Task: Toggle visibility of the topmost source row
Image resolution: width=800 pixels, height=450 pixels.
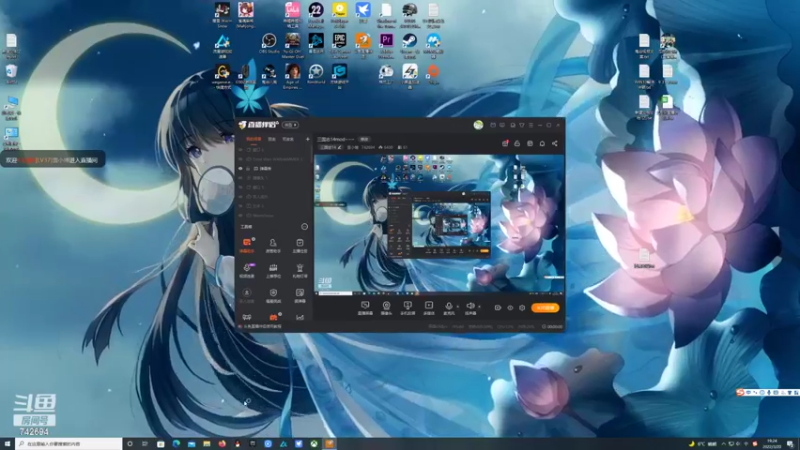Action: pyautogui.click(x=241, y=150)
